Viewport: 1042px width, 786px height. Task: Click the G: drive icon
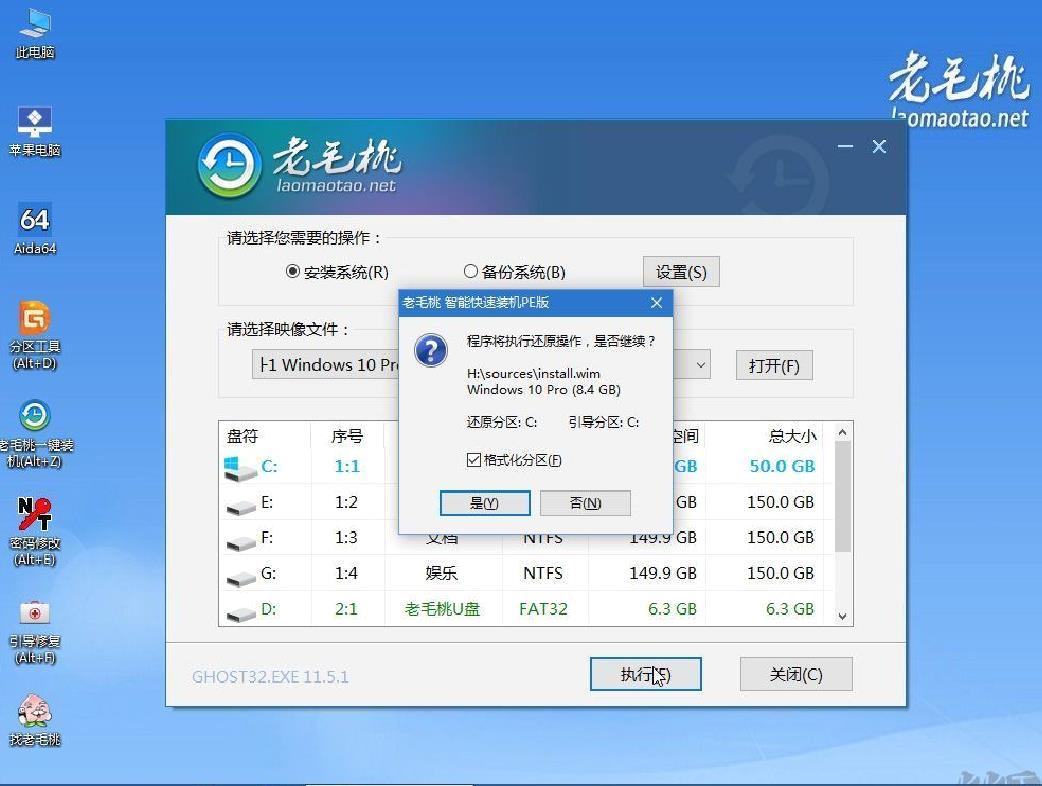point(241,578)
